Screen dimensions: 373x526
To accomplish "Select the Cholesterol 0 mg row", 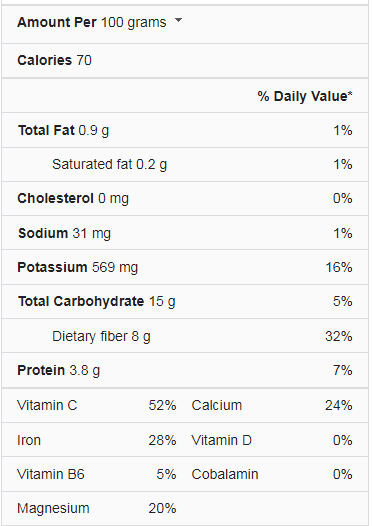I will coord(185,199).
